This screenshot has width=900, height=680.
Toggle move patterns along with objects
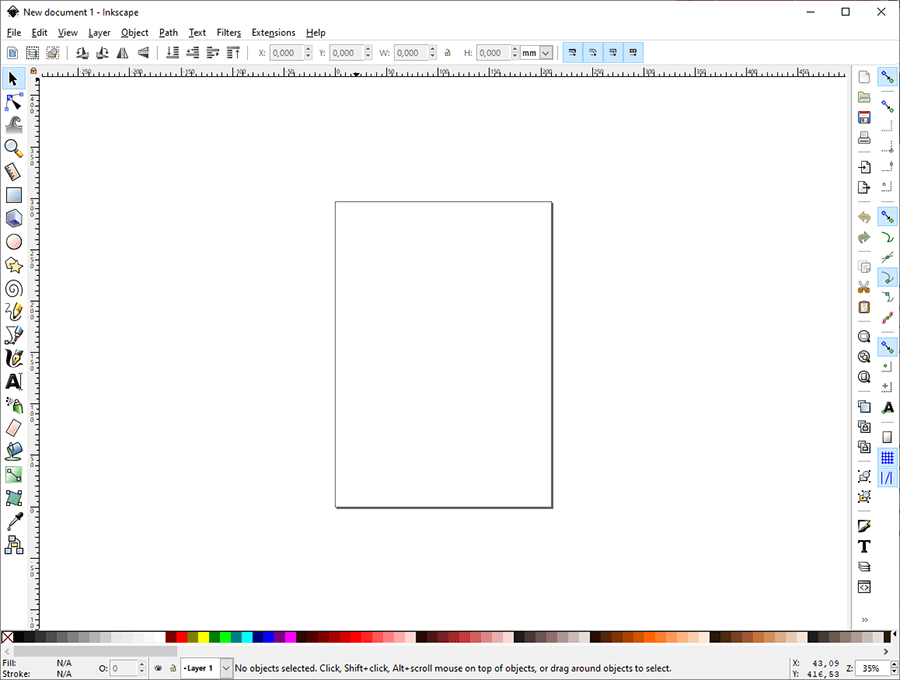633,53
